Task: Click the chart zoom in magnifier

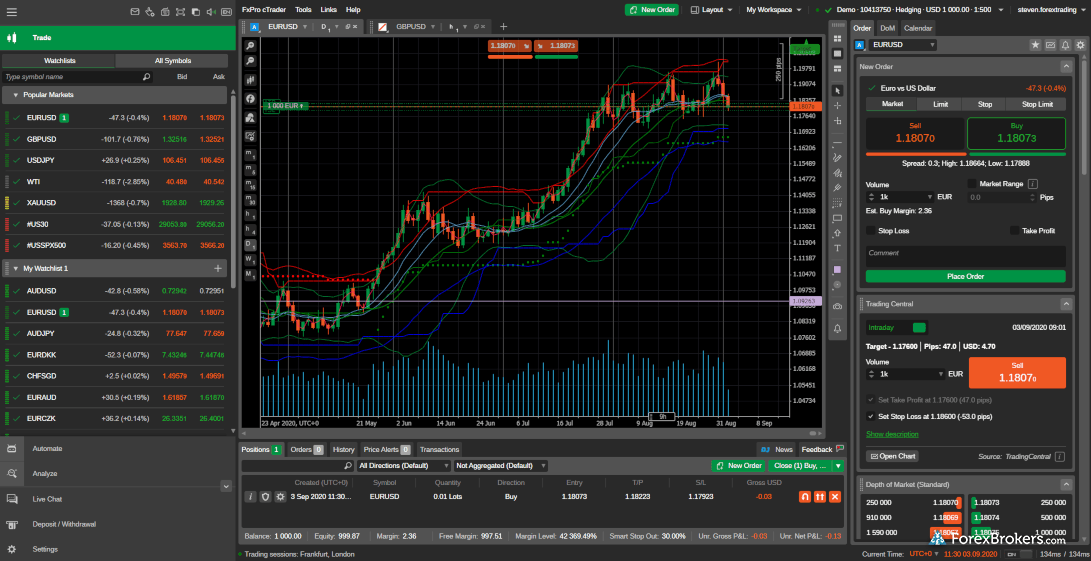Action: click(250, 46)
